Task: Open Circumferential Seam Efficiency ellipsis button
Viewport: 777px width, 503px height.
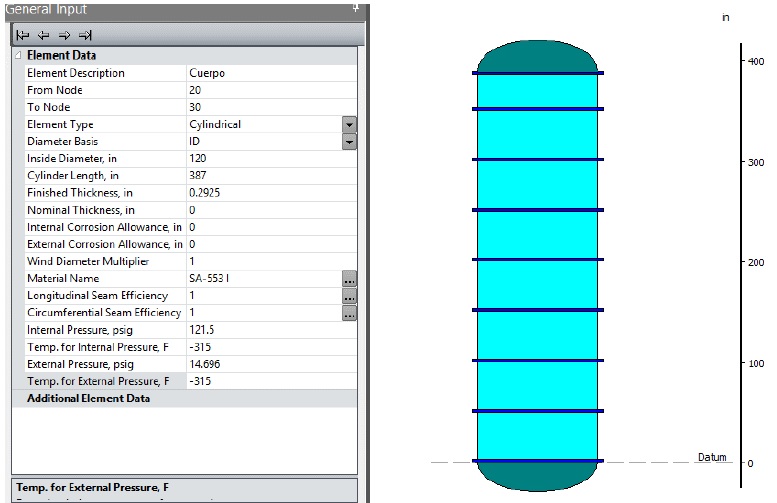Action: click(349, 313)
